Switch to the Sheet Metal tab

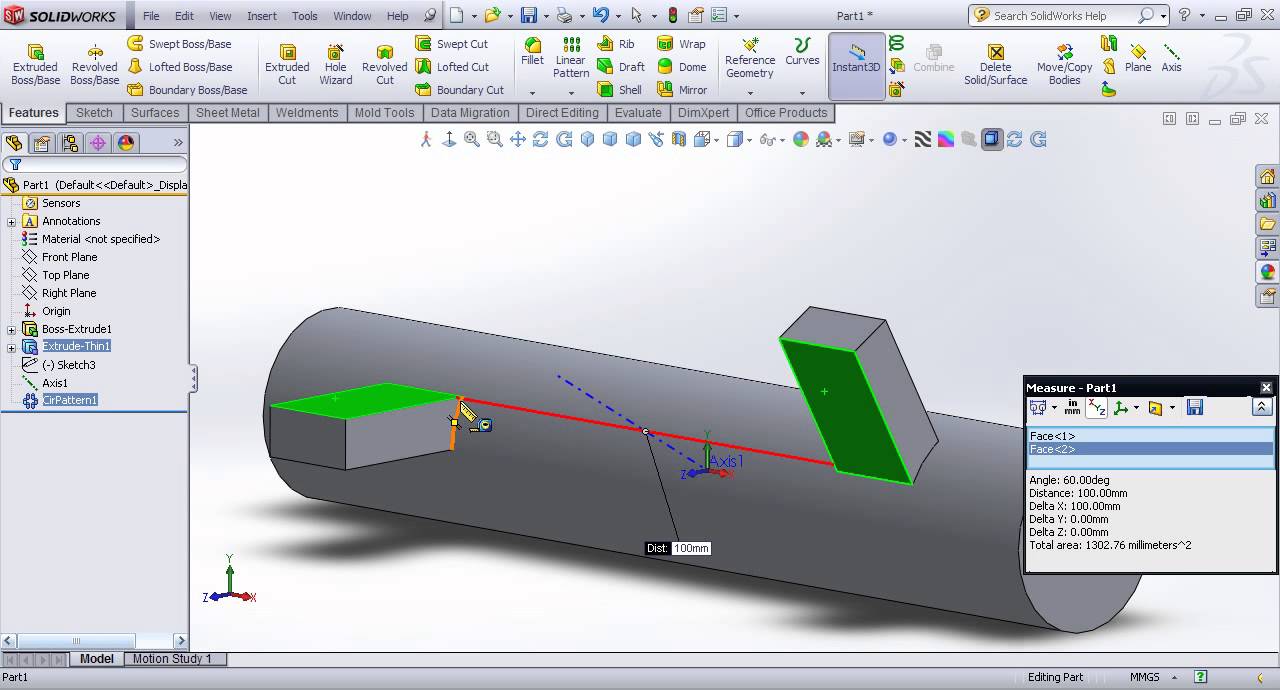(x=227, y=113)
